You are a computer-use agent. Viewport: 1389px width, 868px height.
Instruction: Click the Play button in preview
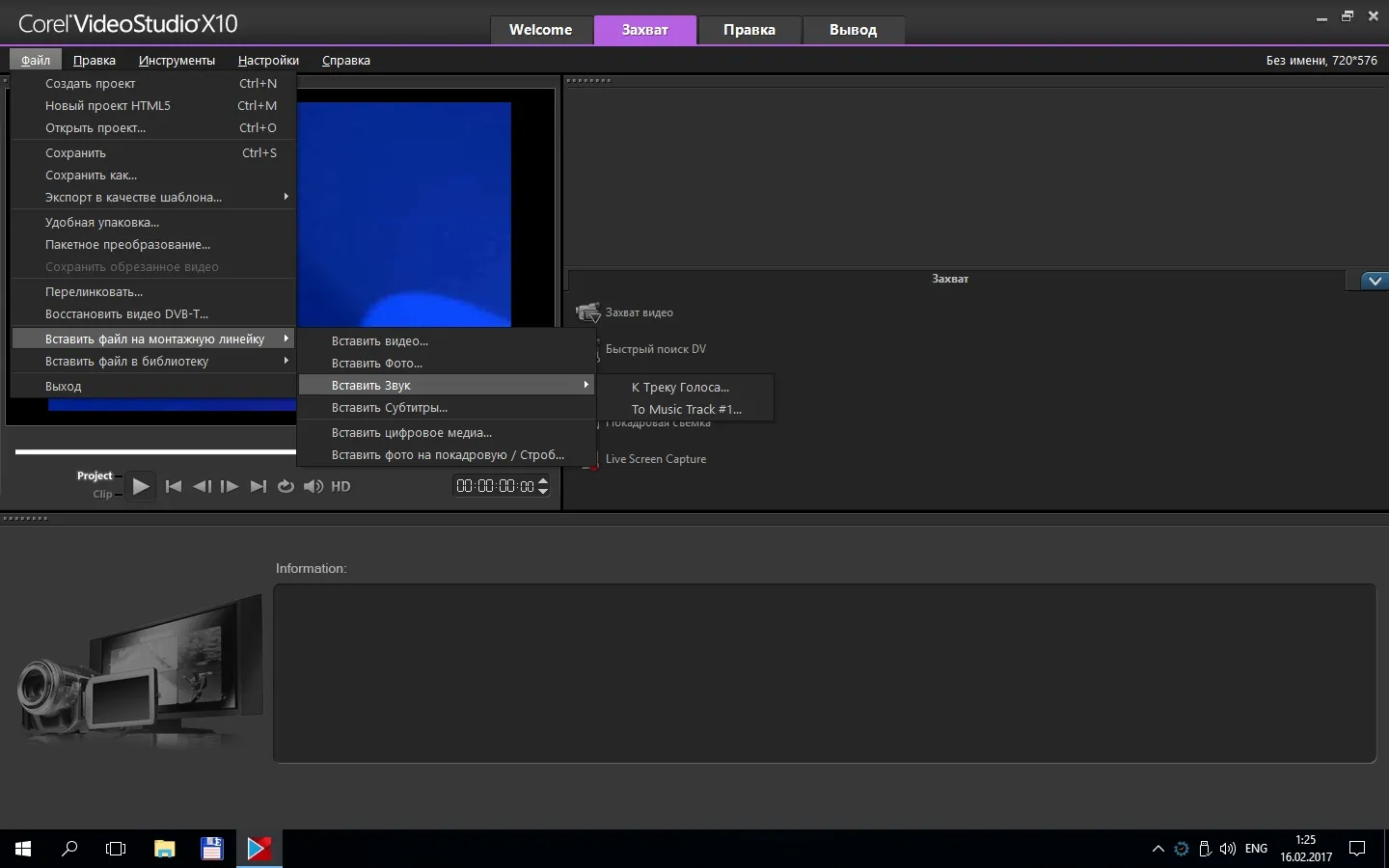[x=141, y=487]
